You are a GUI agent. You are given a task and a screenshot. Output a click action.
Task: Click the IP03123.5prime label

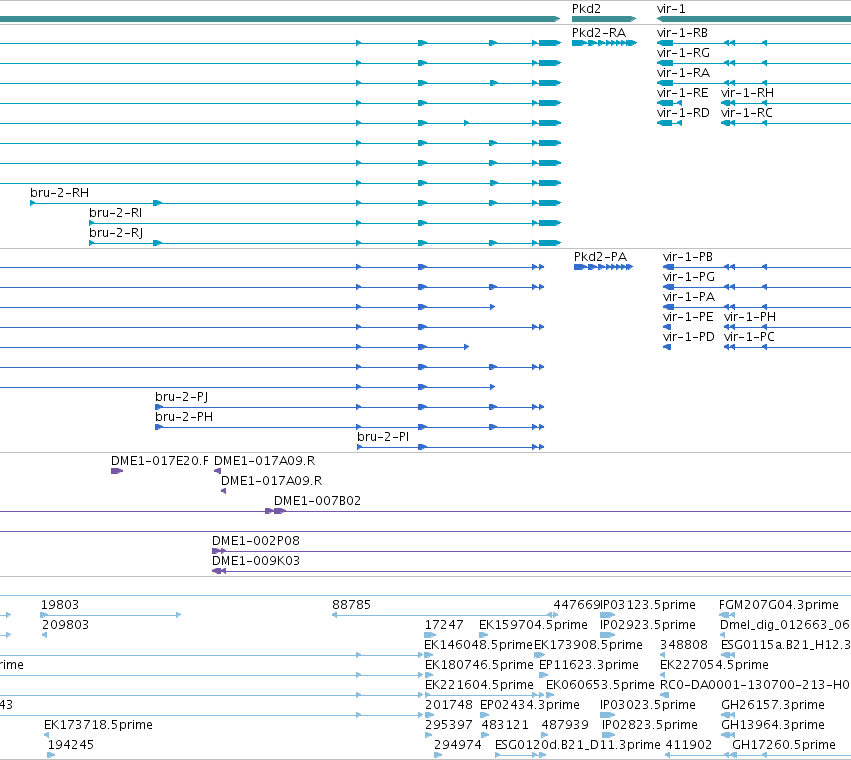tap(648, 605)
